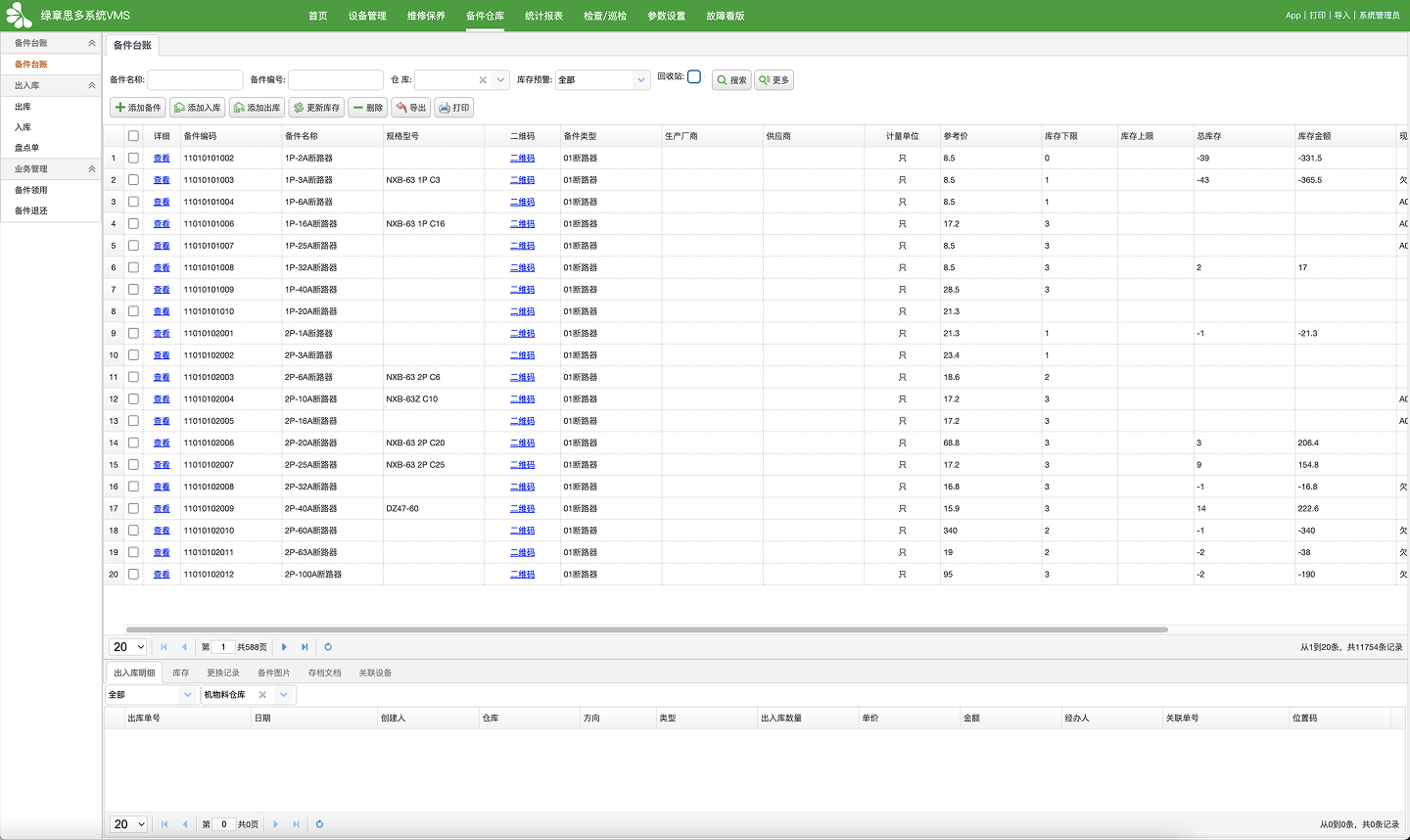Click the 添加备件 add spare part button

[137, 108]
